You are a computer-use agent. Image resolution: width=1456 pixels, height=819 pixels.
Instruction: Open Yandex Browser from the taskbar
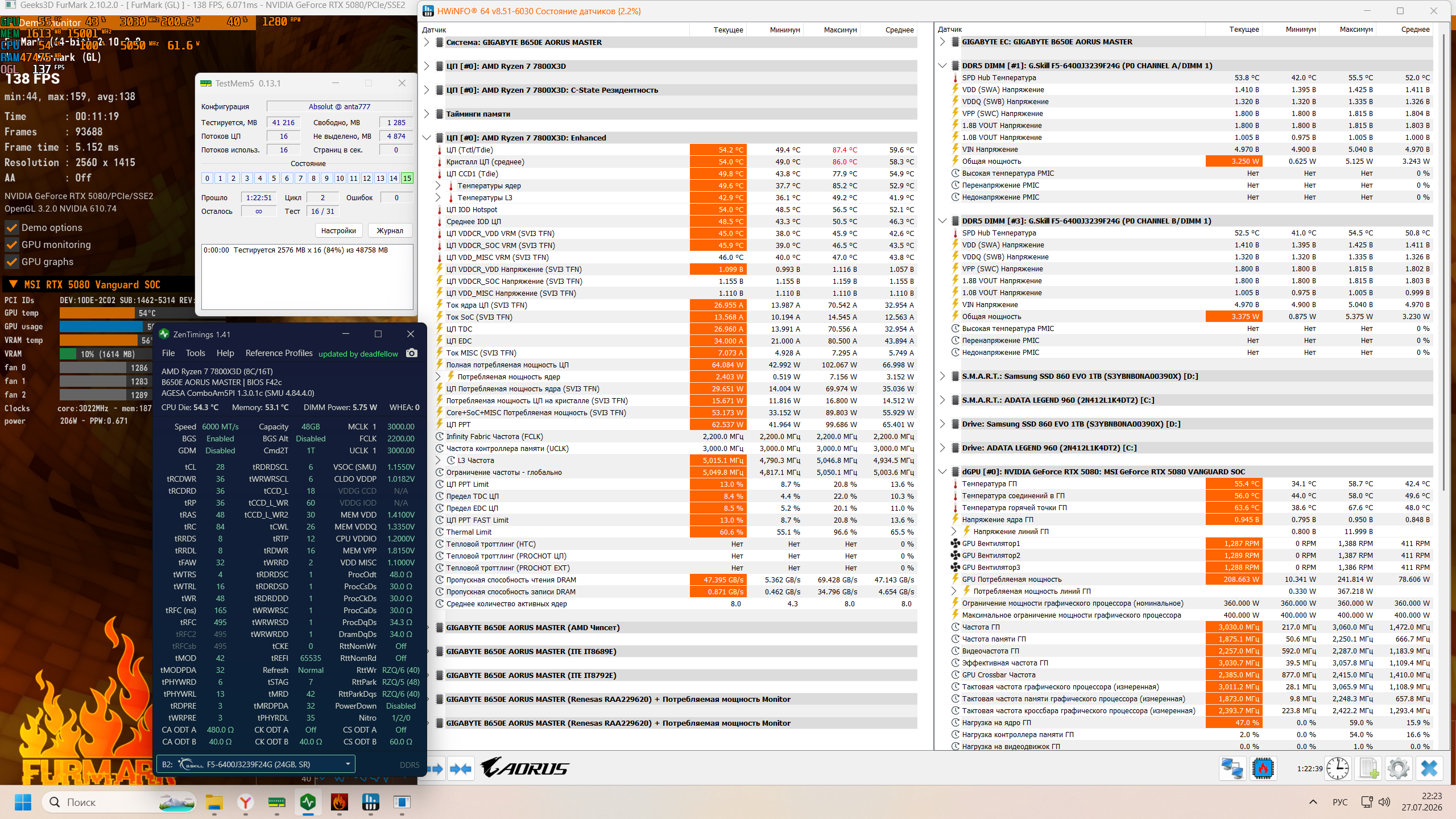coord(246,802)
